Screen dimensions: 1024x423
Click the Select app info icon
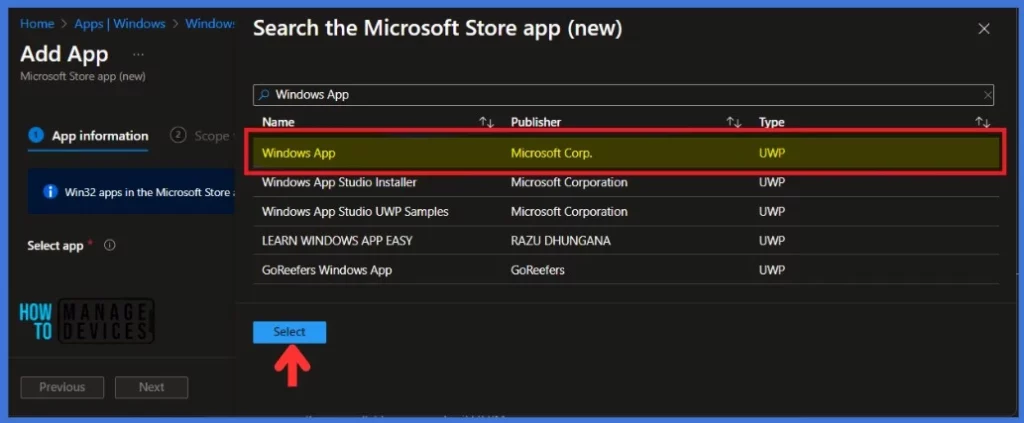(110, 245)
